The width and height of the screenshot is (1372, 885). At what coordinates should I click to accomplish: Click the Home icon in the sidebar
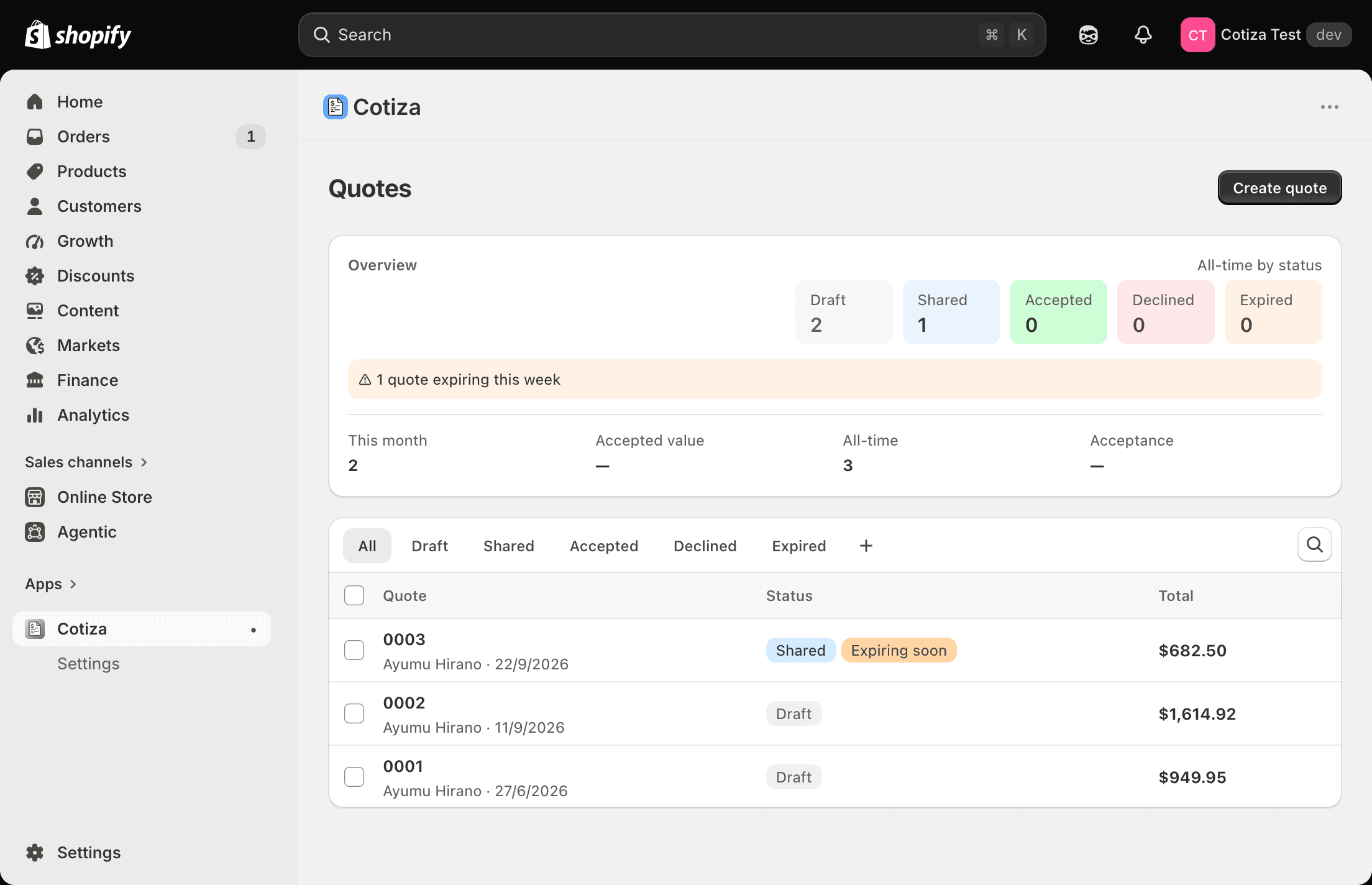click(x=35, y=102)
